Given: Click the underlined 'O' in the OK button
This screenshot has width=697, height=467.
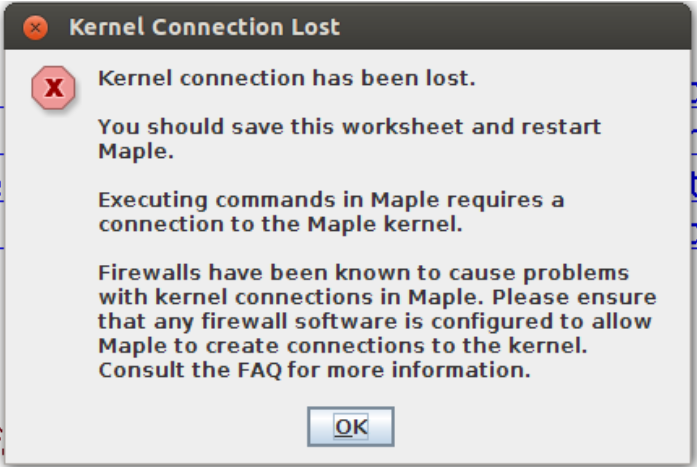Looking at the screenshot, I should coord(343,427).
